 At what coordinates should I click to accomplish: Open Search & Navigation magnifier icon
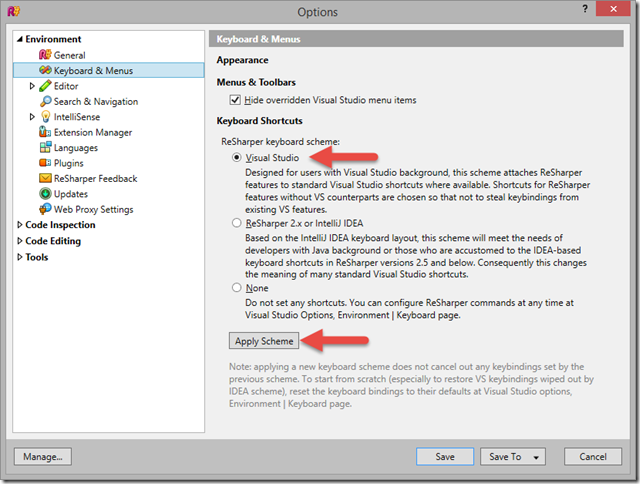(45, 101)
